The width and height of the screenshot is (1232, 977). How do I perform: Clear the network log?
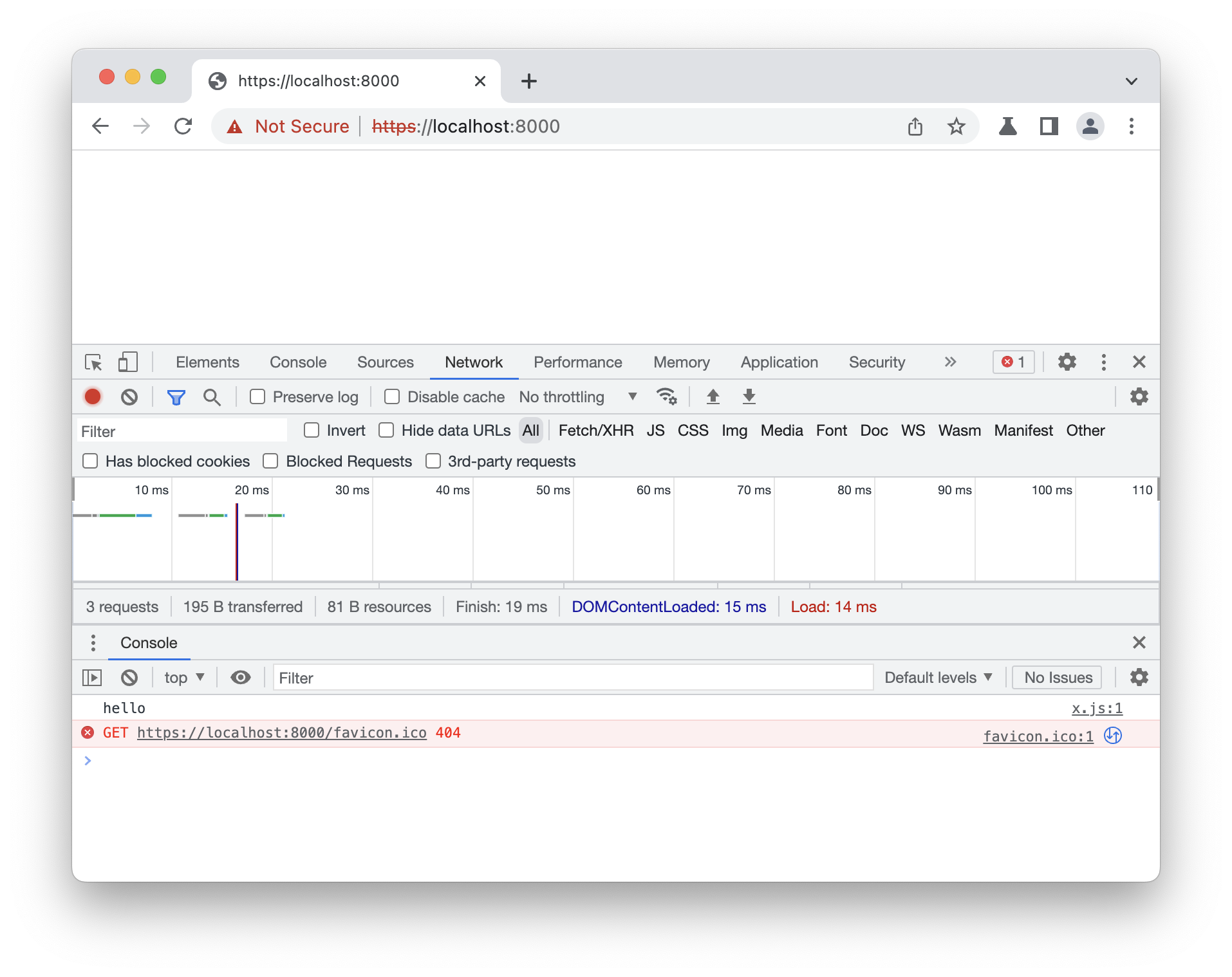[129, 396]
